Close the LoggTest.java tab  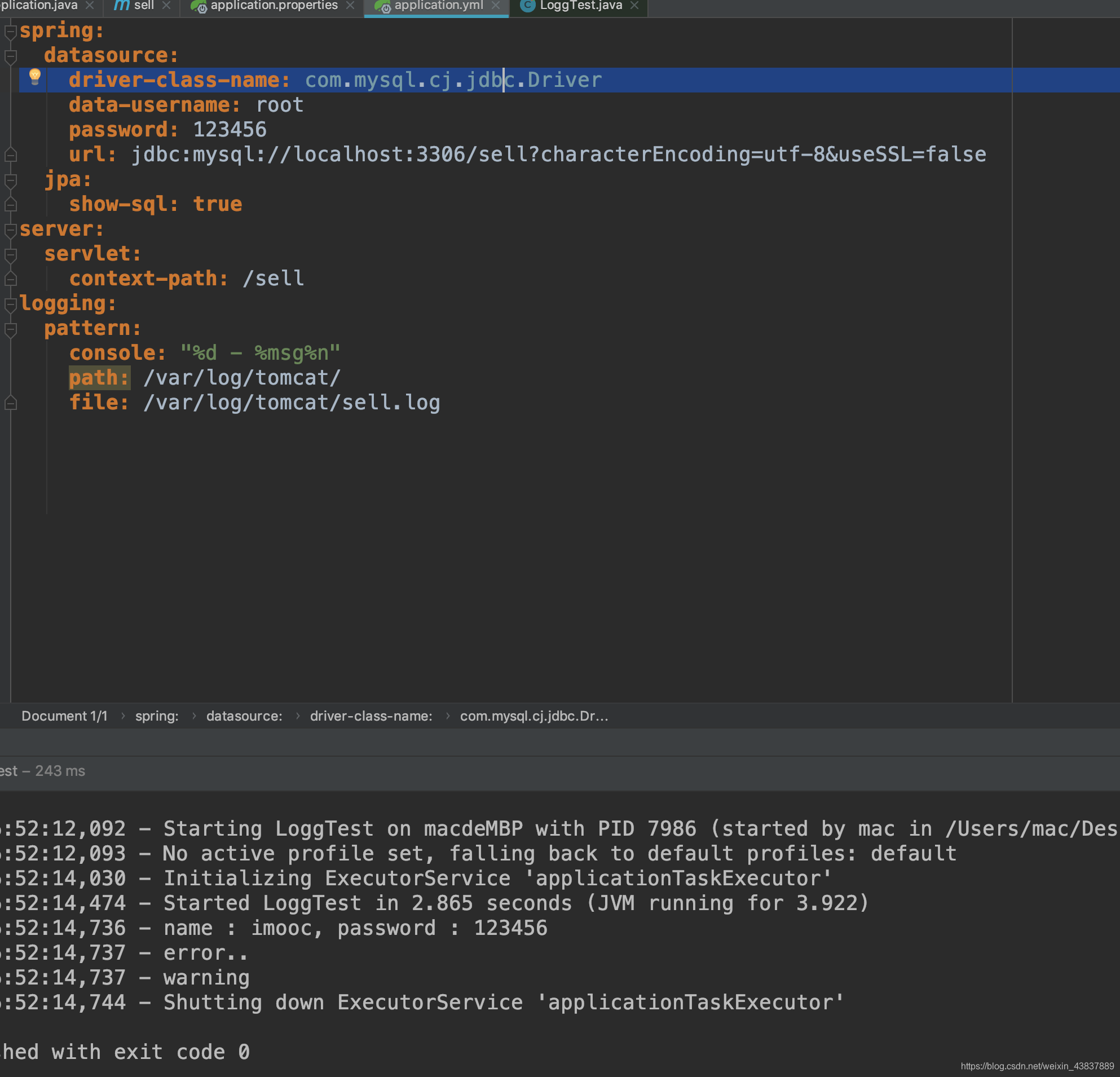[x=634, y=6]
